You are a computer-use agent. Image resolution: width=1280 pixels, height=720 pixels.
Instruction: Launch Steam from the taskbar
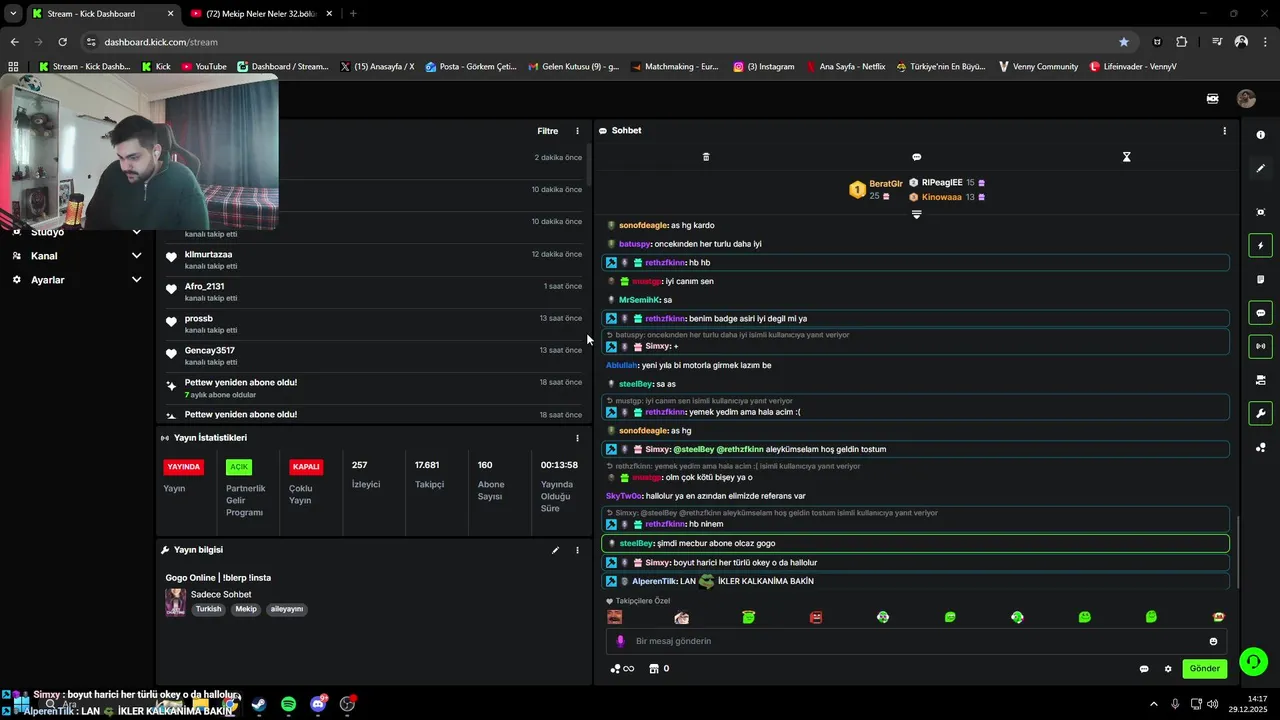pyautogui.click(x=259, y=704)
